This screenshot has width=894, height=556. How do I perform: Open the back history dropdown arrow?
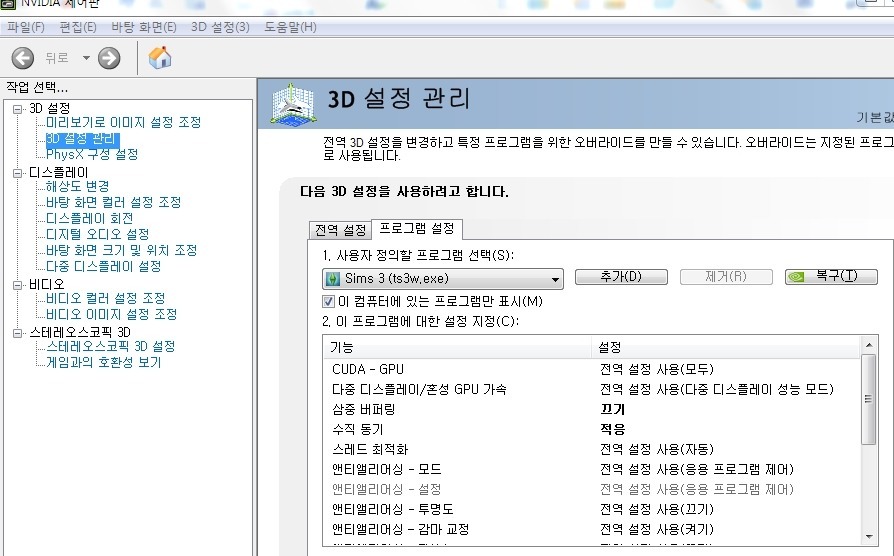pos(86,58)
